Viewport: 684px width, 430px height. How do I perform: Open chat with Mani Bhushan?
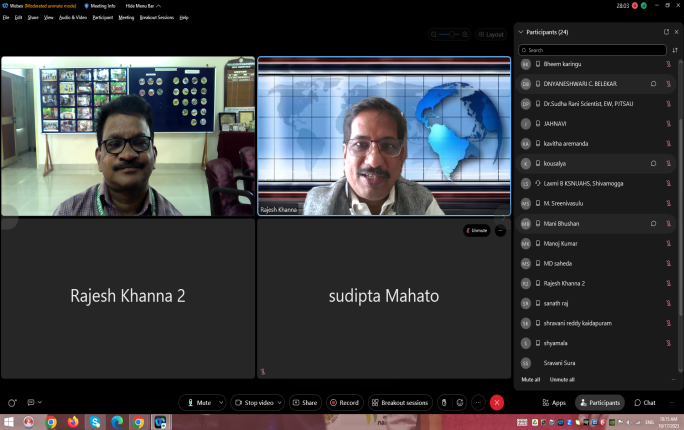[653, 223]
